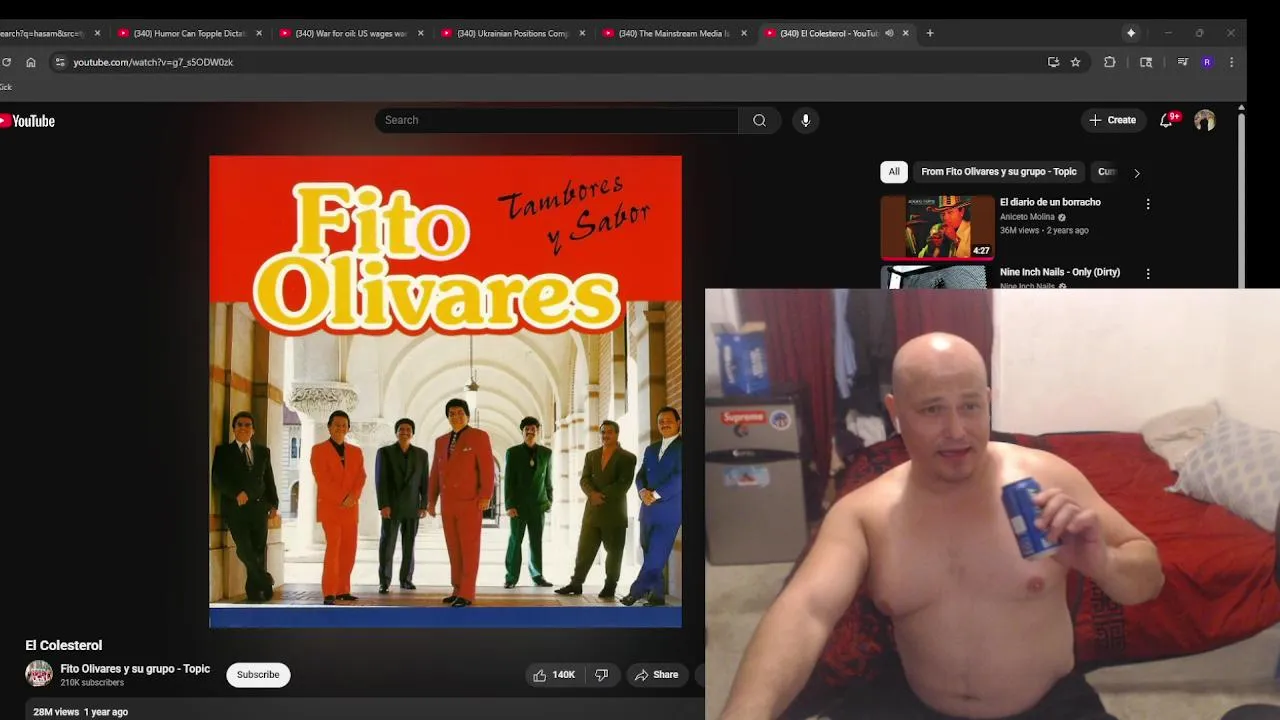Click the 210K subscribers text

(92, 683)
